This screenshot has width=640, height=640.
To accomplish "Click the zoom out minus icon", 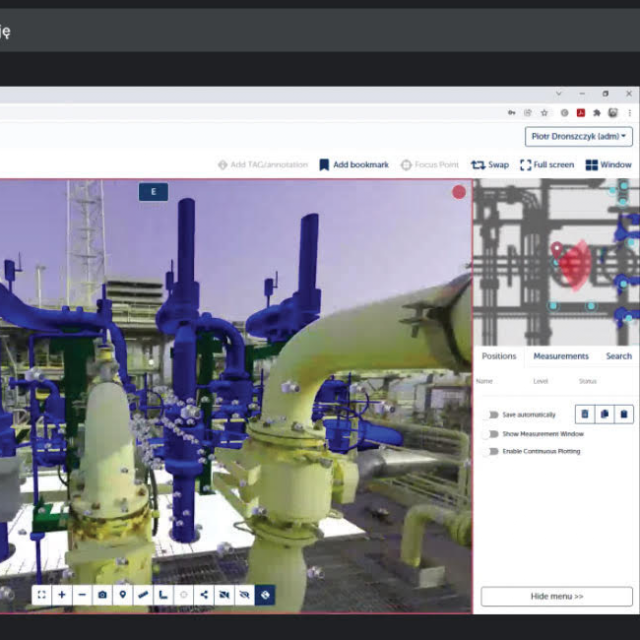I will pyautogui.click(x=82, y=595).
